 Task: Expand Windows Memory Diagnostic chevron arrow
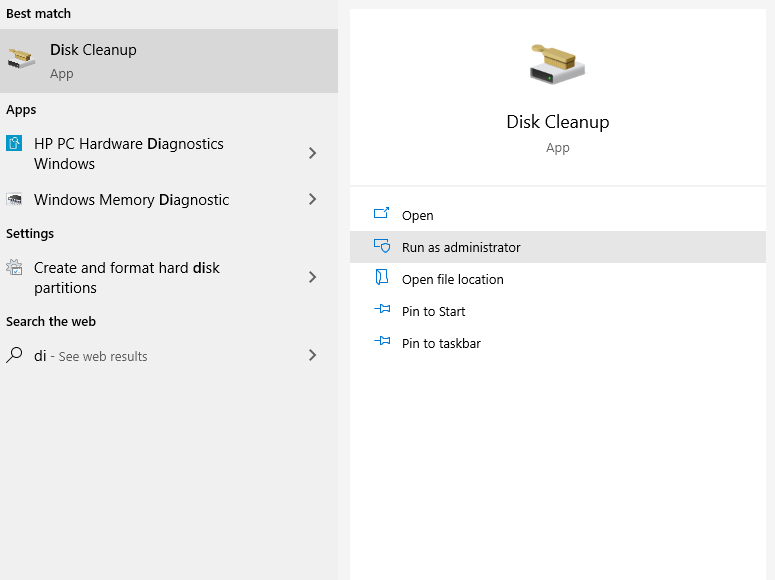coord(312,199)
